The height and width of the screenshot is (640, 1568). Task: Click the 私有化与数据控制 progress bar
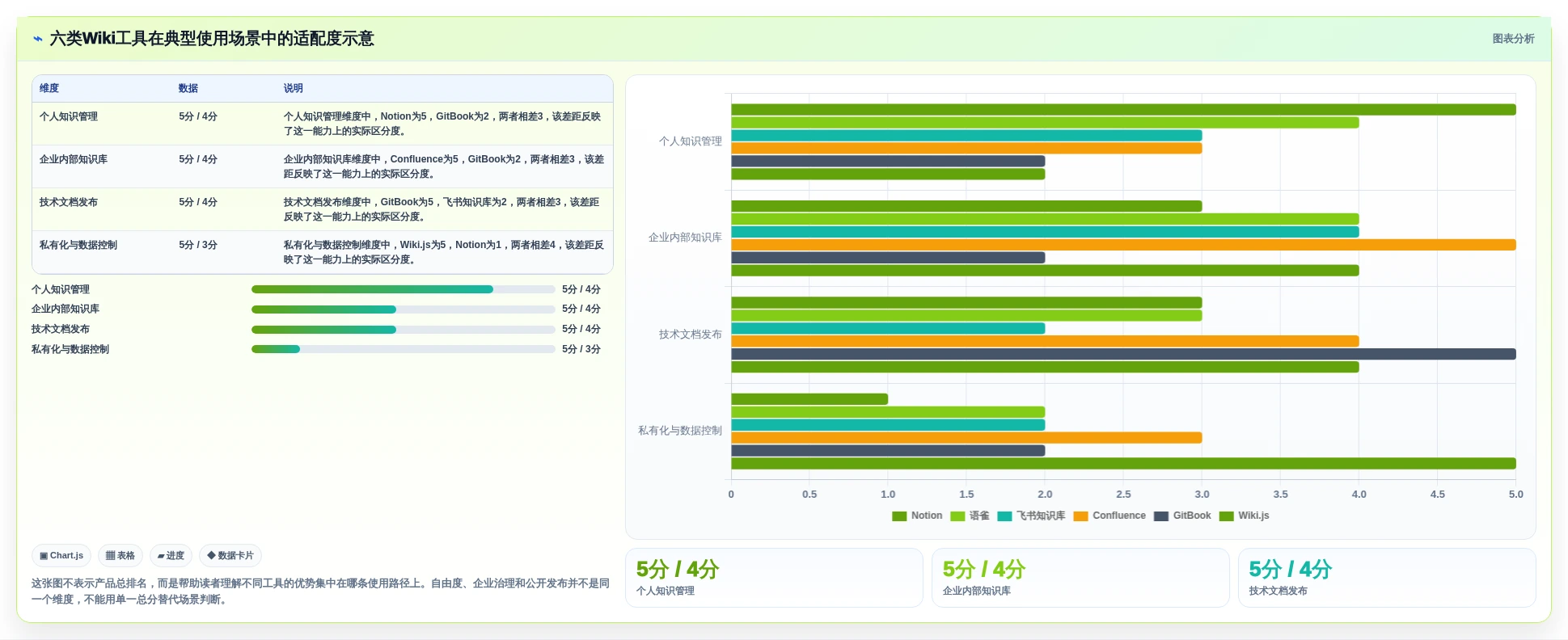coord(404,349)
